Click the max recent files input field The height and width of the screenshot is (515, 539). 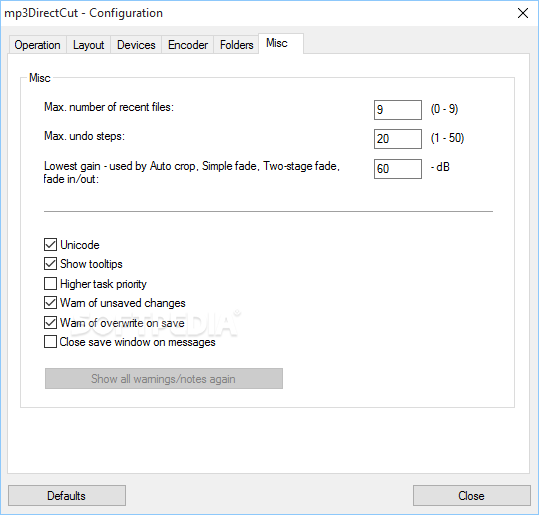398,110
